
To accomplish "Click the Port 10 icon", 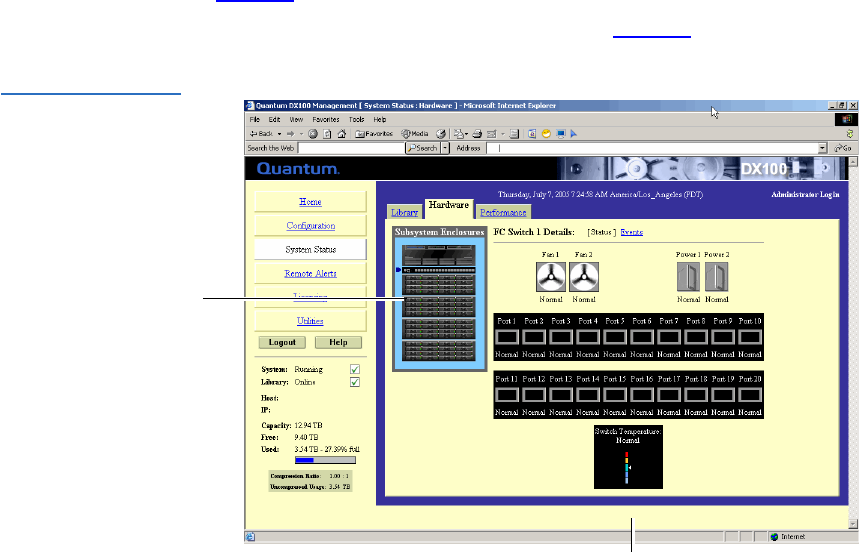I will point(750,337).
